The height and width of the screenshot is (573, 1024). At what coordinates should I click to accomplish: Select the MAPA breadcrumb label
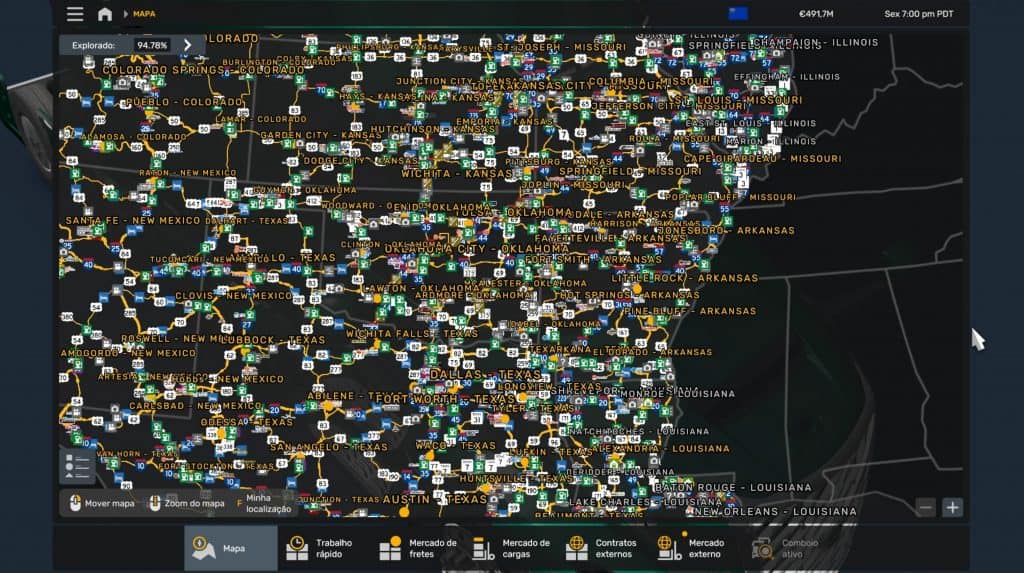point(144,14)
